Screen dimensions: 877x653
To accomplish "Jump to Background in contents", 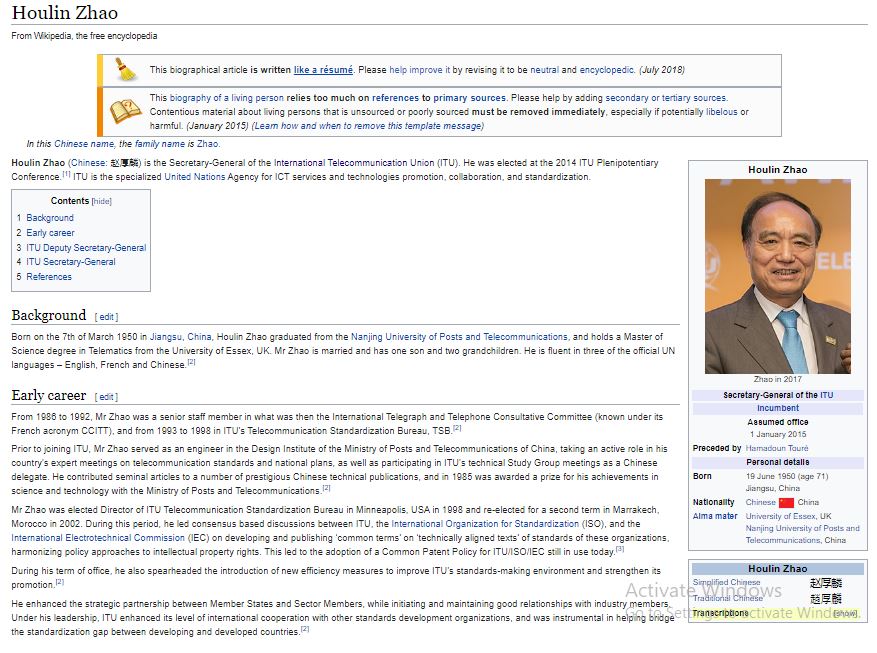I will (50, 218).
